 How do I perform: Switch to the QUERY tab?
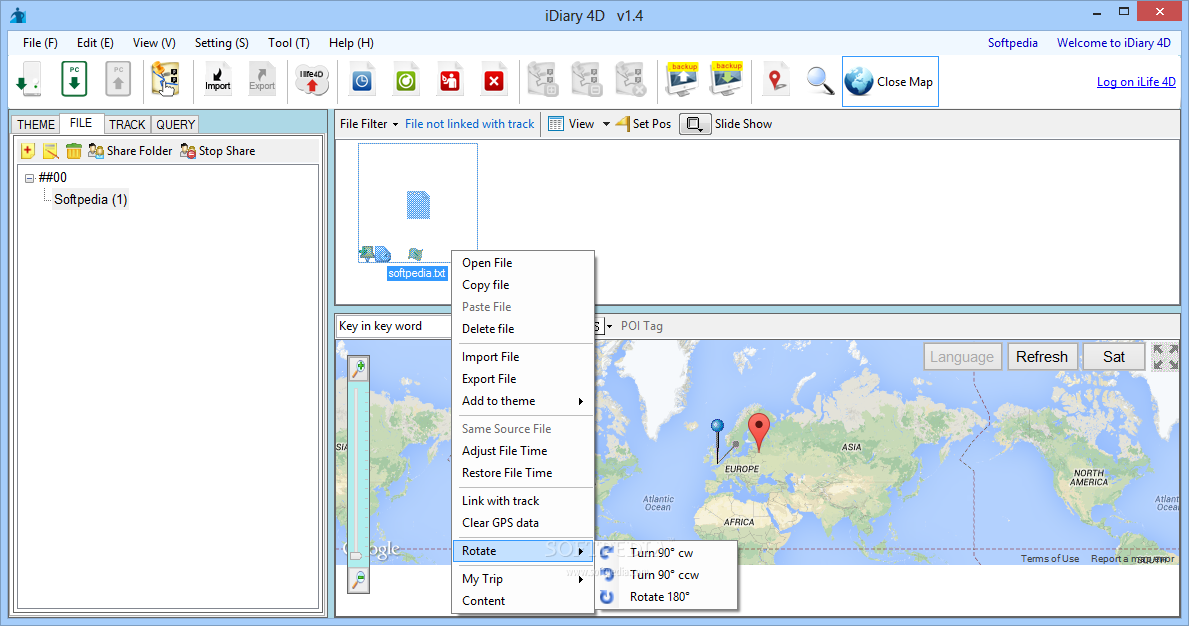(x=175, y=124)
